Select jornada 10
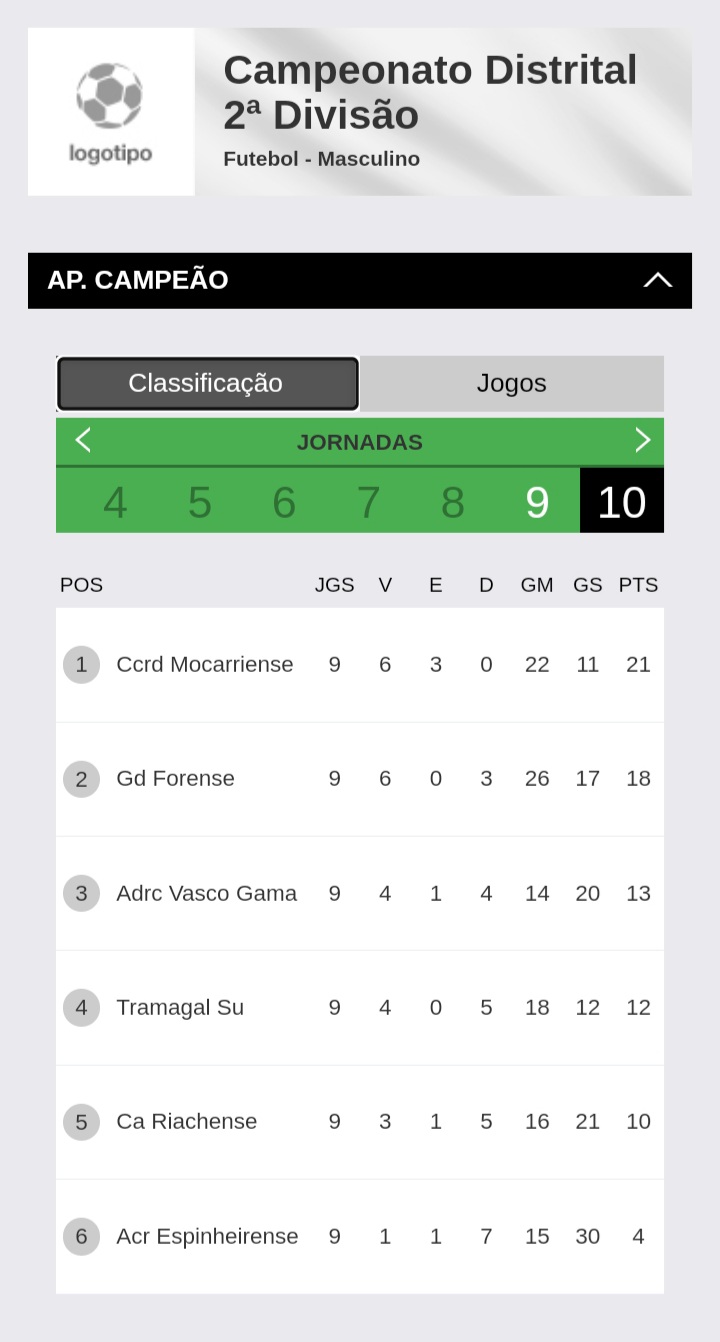 [x=621, y=502]
